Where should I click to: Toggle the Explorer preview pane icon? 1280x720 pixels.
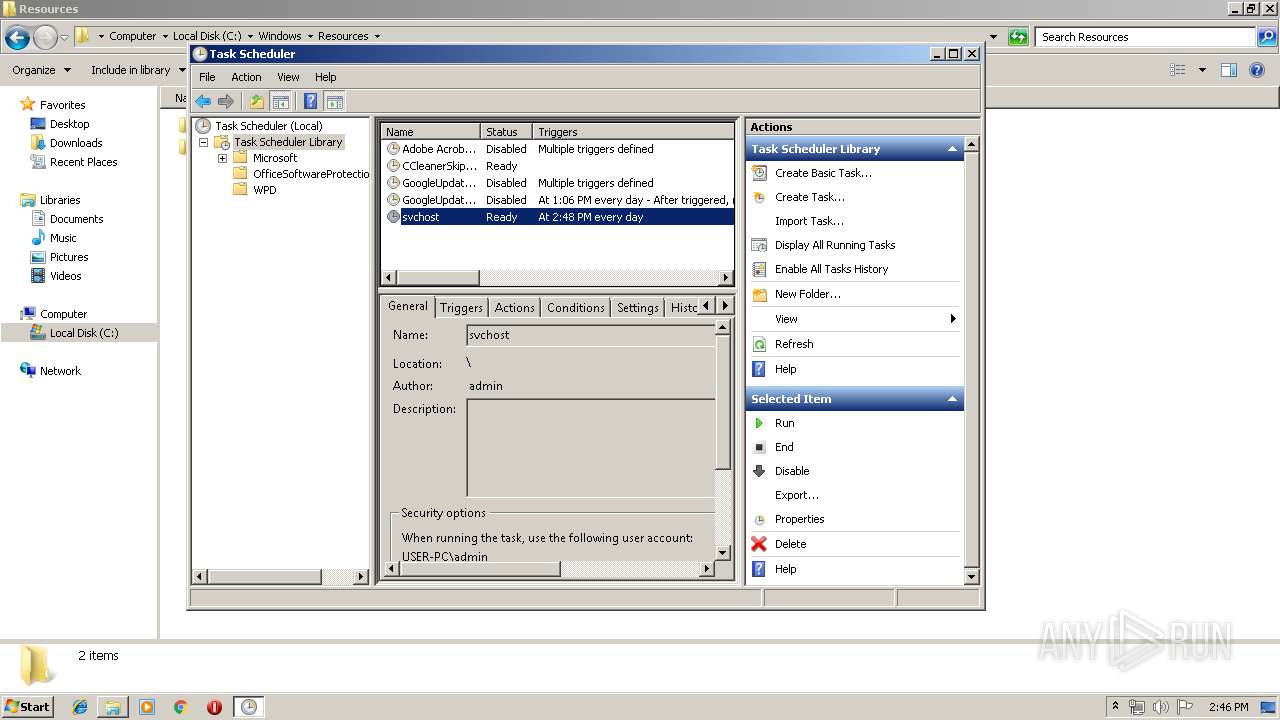(1229, 70)
